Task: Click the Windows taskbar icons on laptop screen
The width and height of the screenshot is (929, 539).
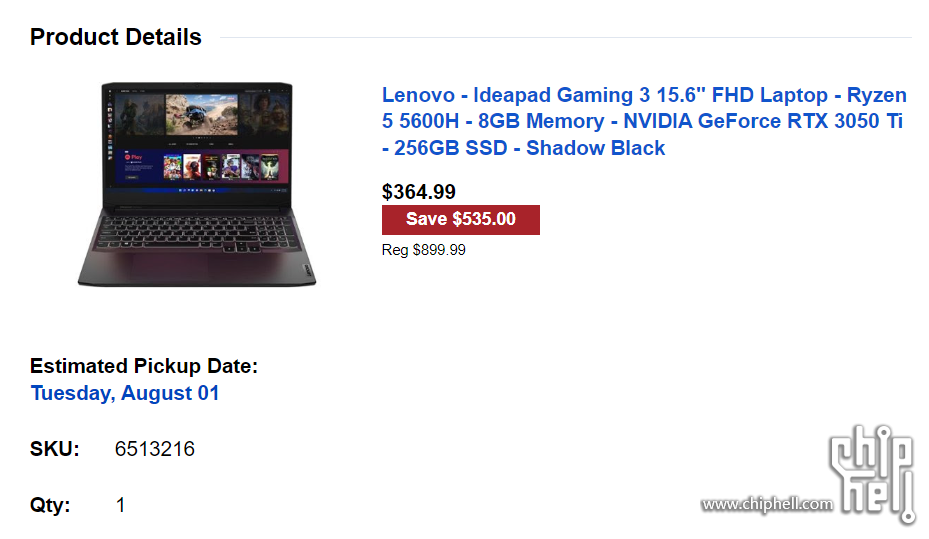Action: 197,190
